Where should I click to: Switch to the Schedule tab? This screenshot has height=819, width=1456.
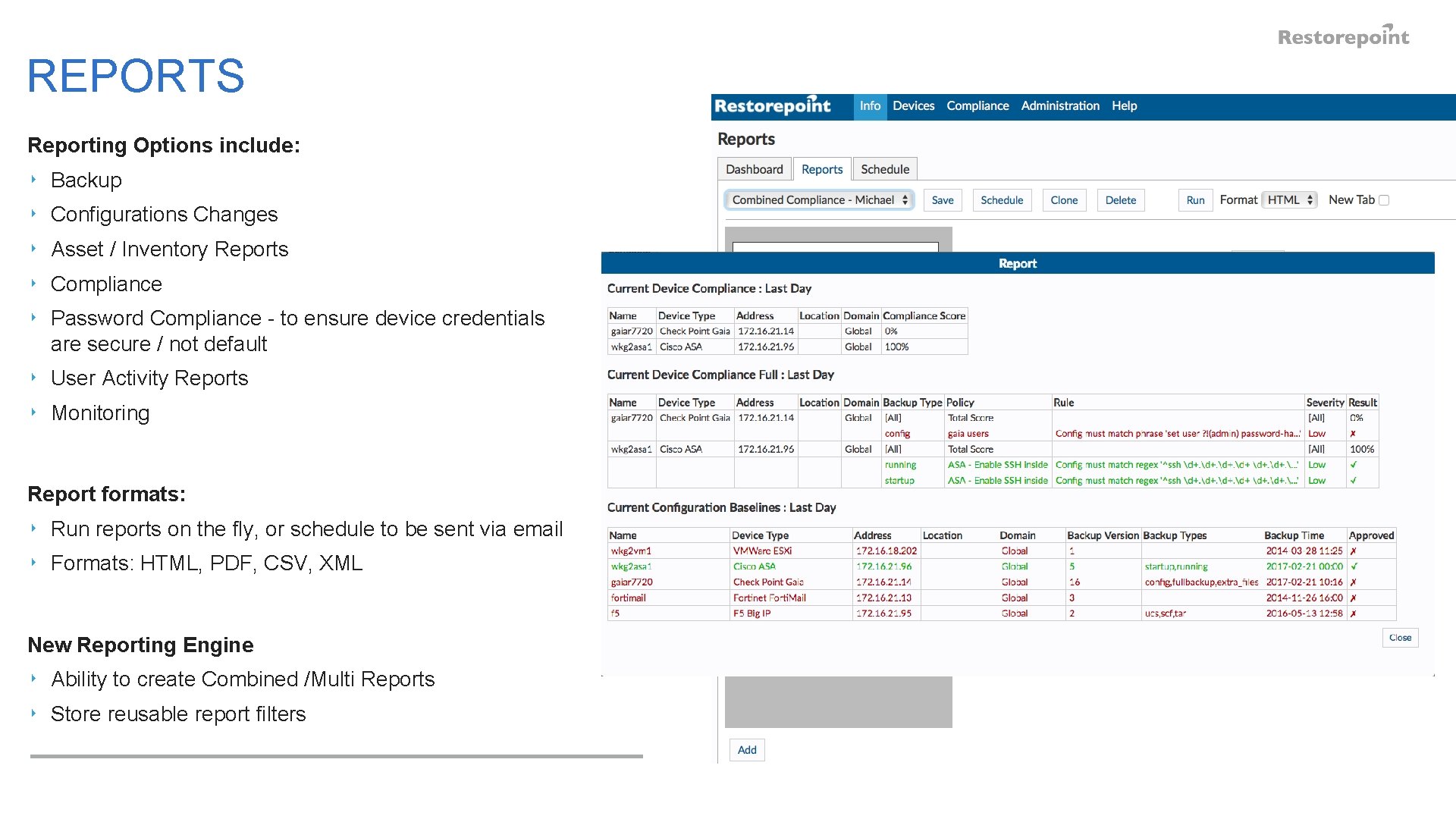coord(884,169)
